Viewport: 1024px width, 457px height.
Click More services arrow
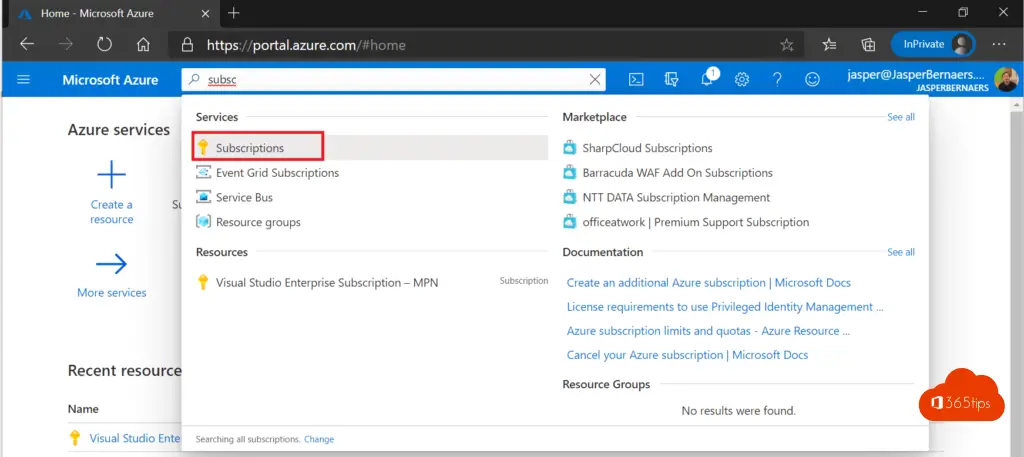click(x=111, y=265)
